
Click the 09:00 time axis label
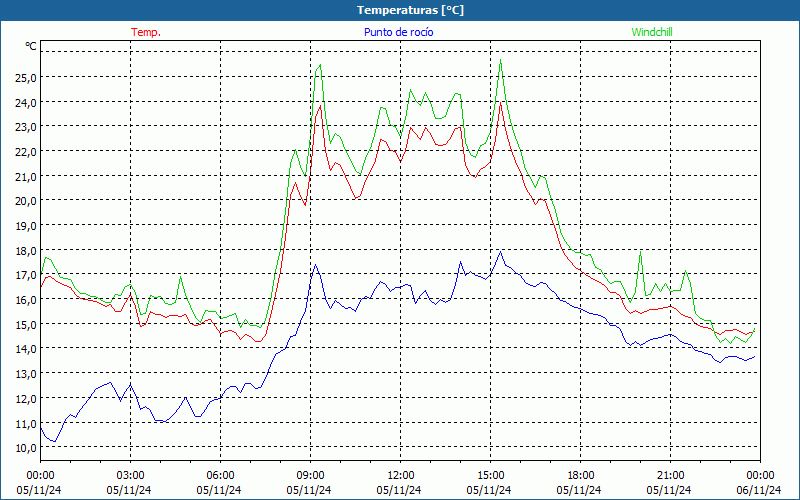tap(310, 476)
